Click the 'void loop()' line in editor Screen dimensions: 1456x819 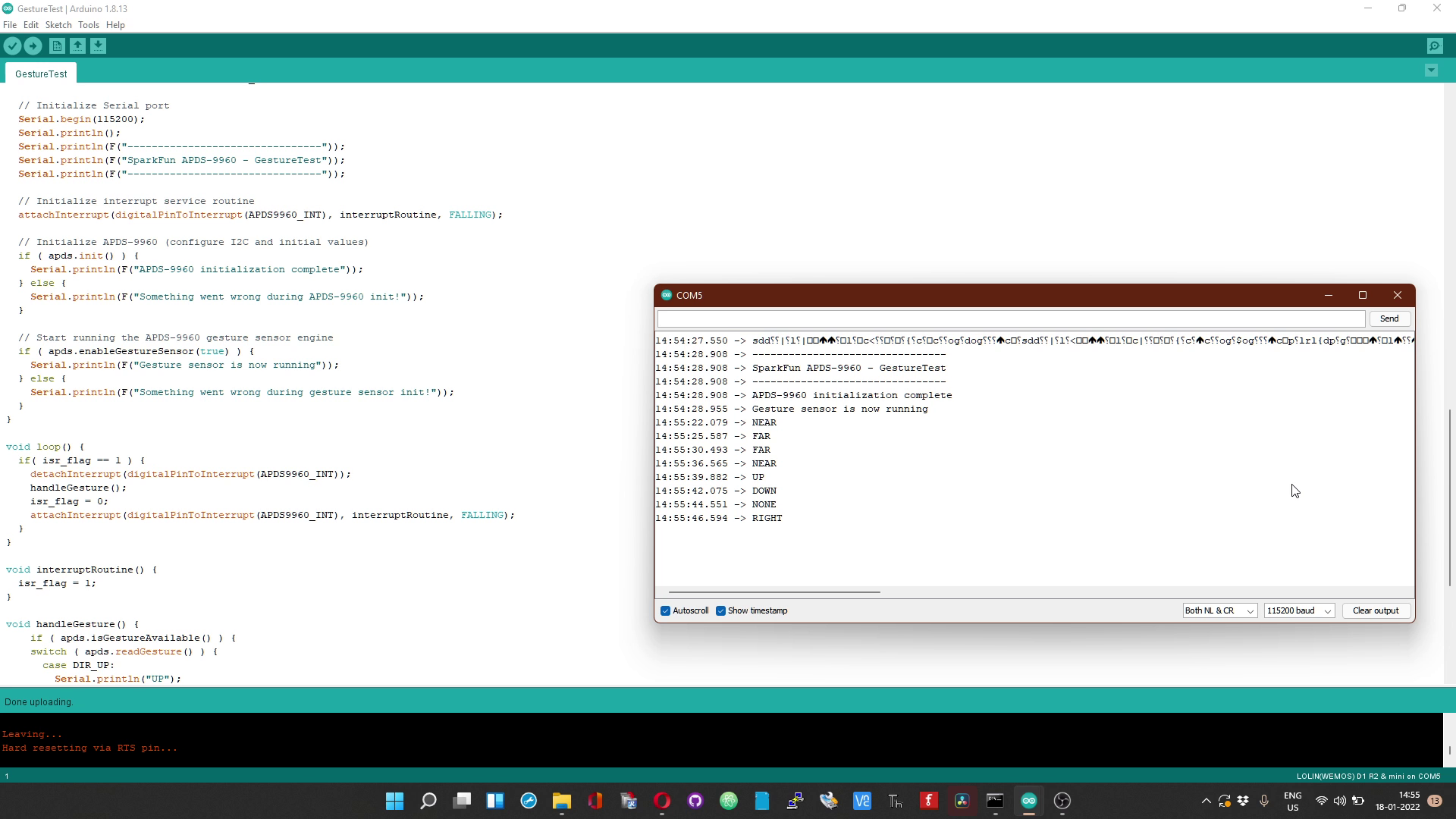tap(45, 447)
